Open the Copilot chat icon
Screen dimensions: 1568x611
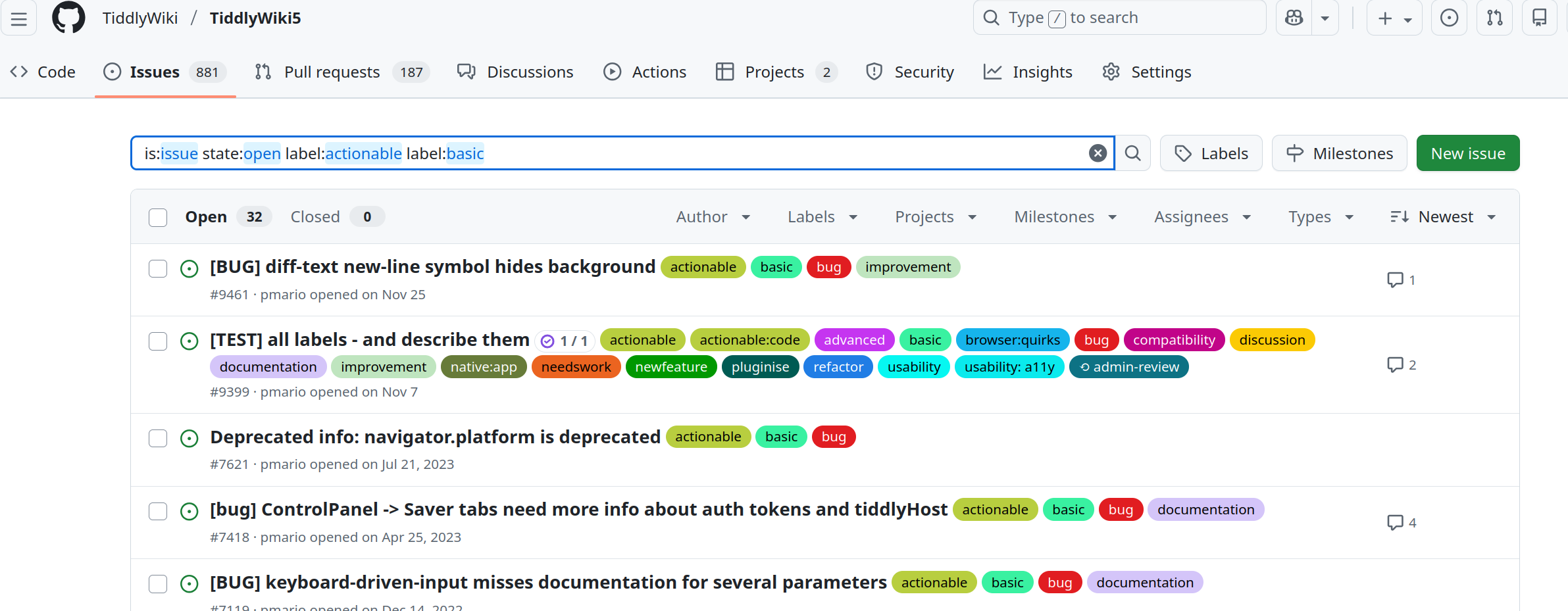coord(1294,18)
